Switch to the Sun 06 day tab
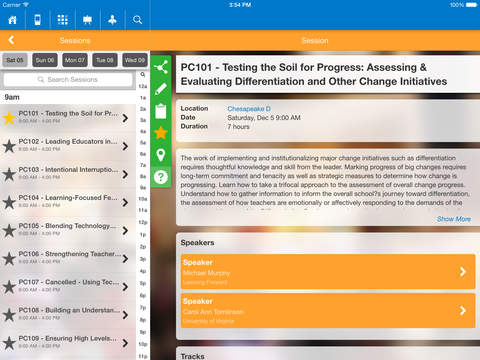This screenshot has height=360, width=480. 45,60
